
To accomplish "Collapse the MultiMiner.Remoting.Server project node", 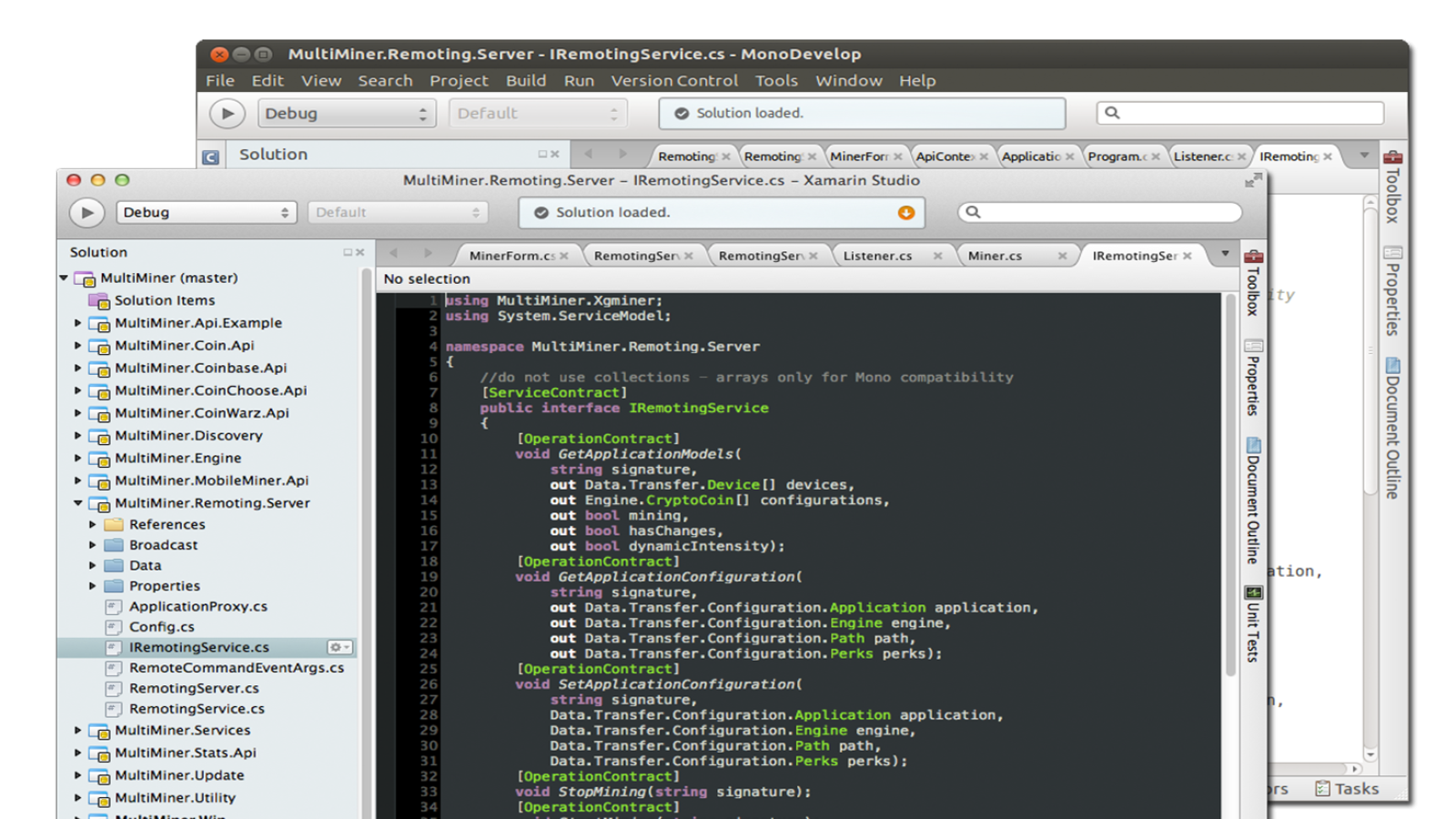I will (78, 502).
